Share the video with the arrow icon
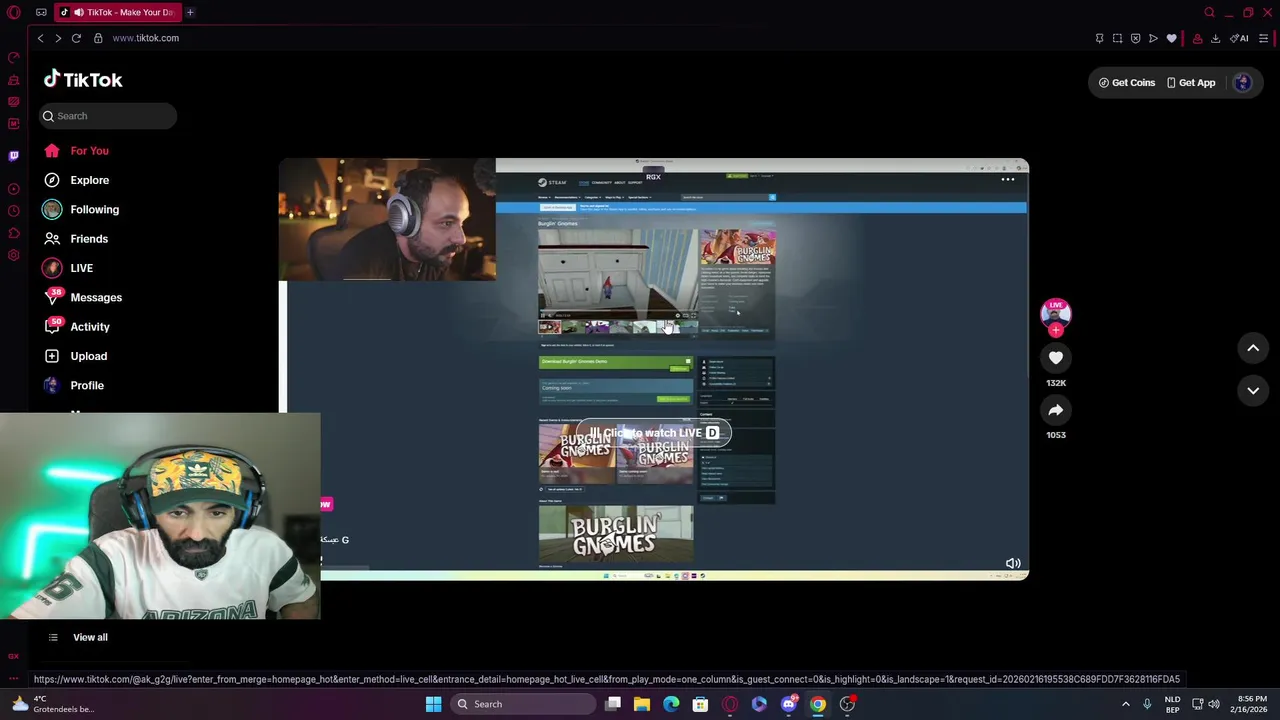1280x720 pixels. click(x=1056, y=410)
